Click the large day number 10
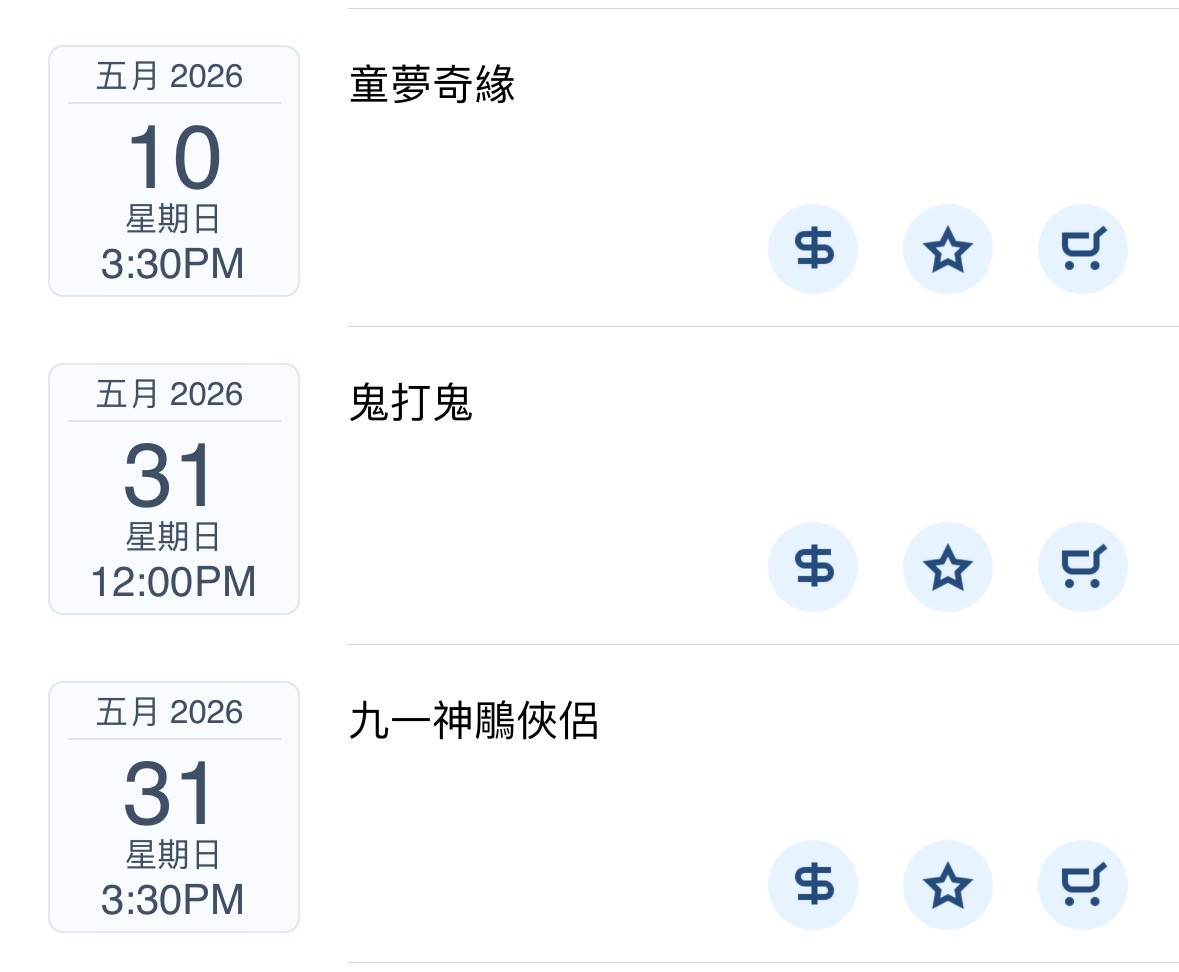This screenshot has height=972, width=1179. [x=174, y=159]
